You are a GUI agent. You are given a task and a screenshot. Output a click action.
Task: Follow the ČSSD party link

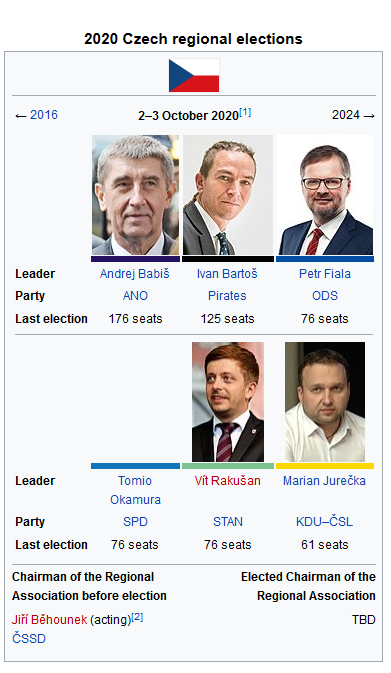(29, 639)
